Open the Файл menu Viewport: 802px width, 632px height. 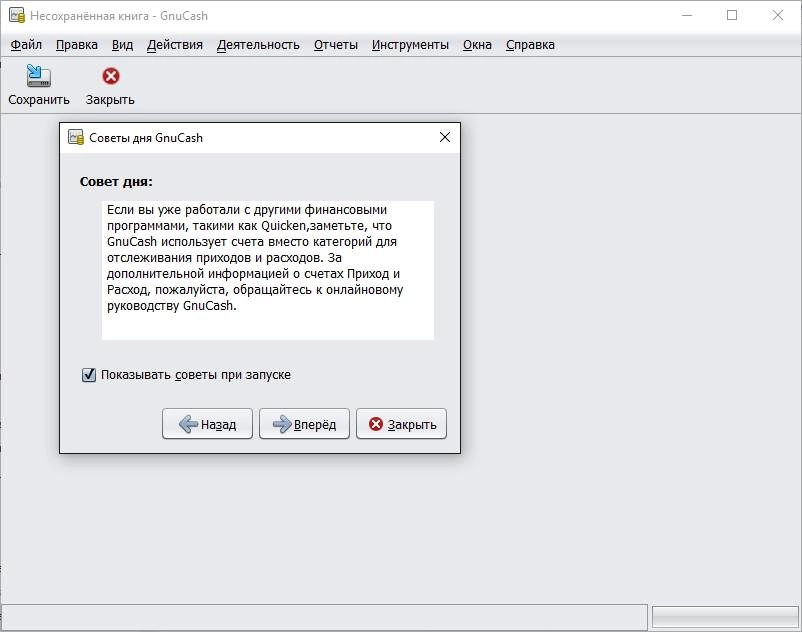point(26,45)
